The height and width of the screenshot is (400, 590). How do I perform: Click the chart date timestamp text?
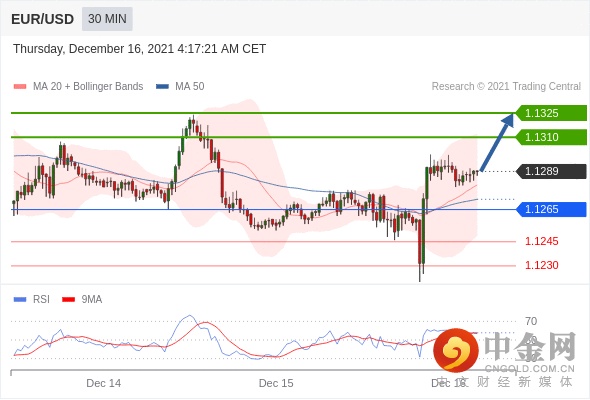pyautogui.click(x=140, y=49)
